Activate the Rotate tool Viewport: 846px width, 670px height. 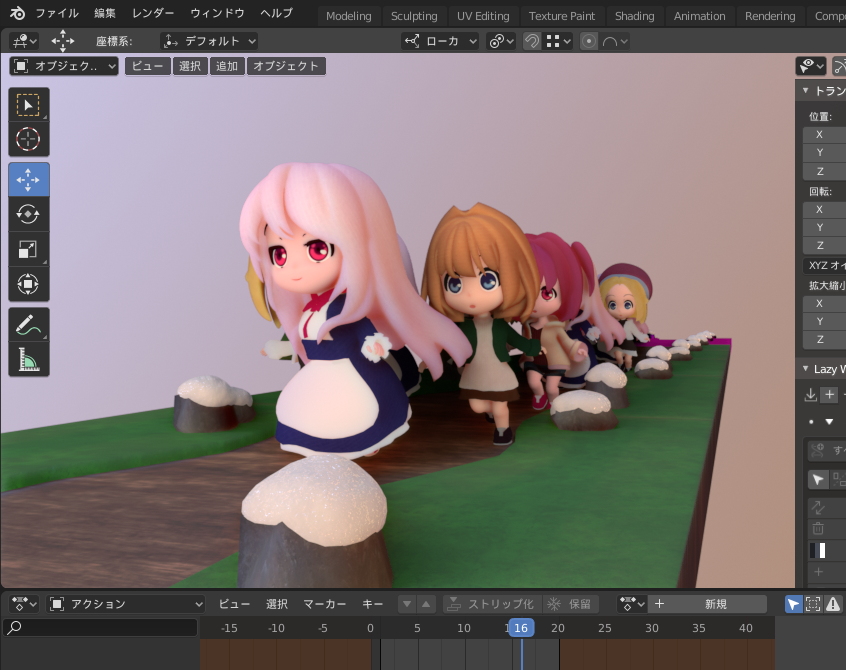[29, 214]
